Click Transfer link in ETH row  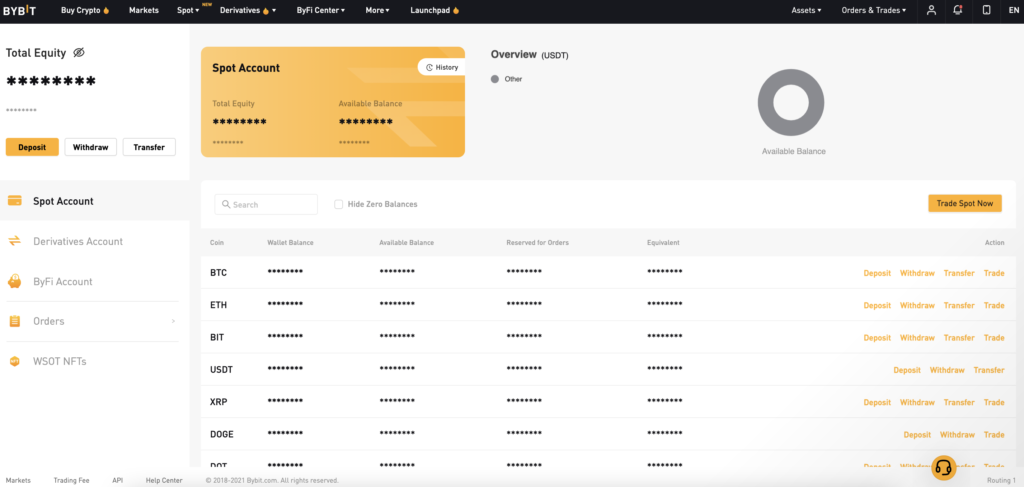pyautogui.click(x=959, y=306)
